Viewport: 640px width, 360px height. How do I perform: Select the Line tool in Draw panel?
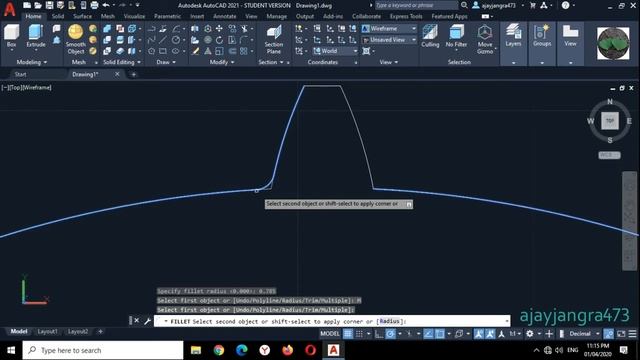163,40
